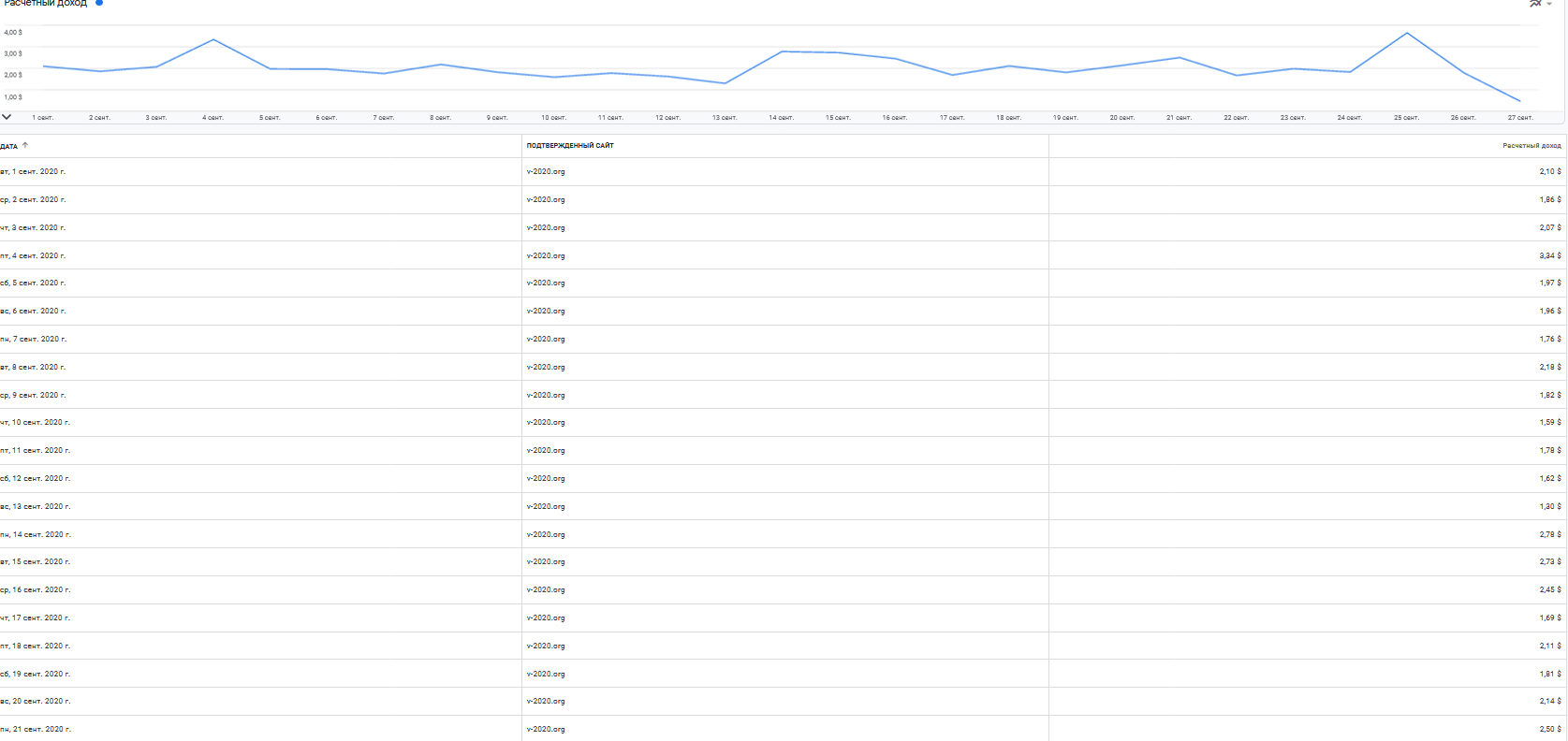The image size is (1568, 741).
Task: Click the date cell ср, 16 сент. 2020 г.
Action: [x=35, y=590]
